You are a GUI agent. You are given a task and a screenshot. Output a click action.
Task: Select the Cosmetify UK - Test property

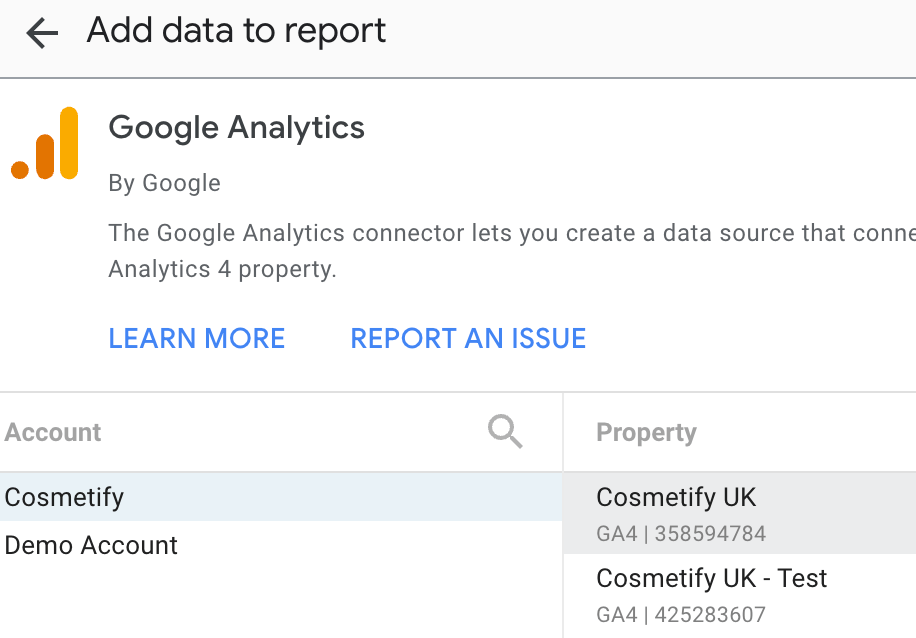tap(711, 578)
